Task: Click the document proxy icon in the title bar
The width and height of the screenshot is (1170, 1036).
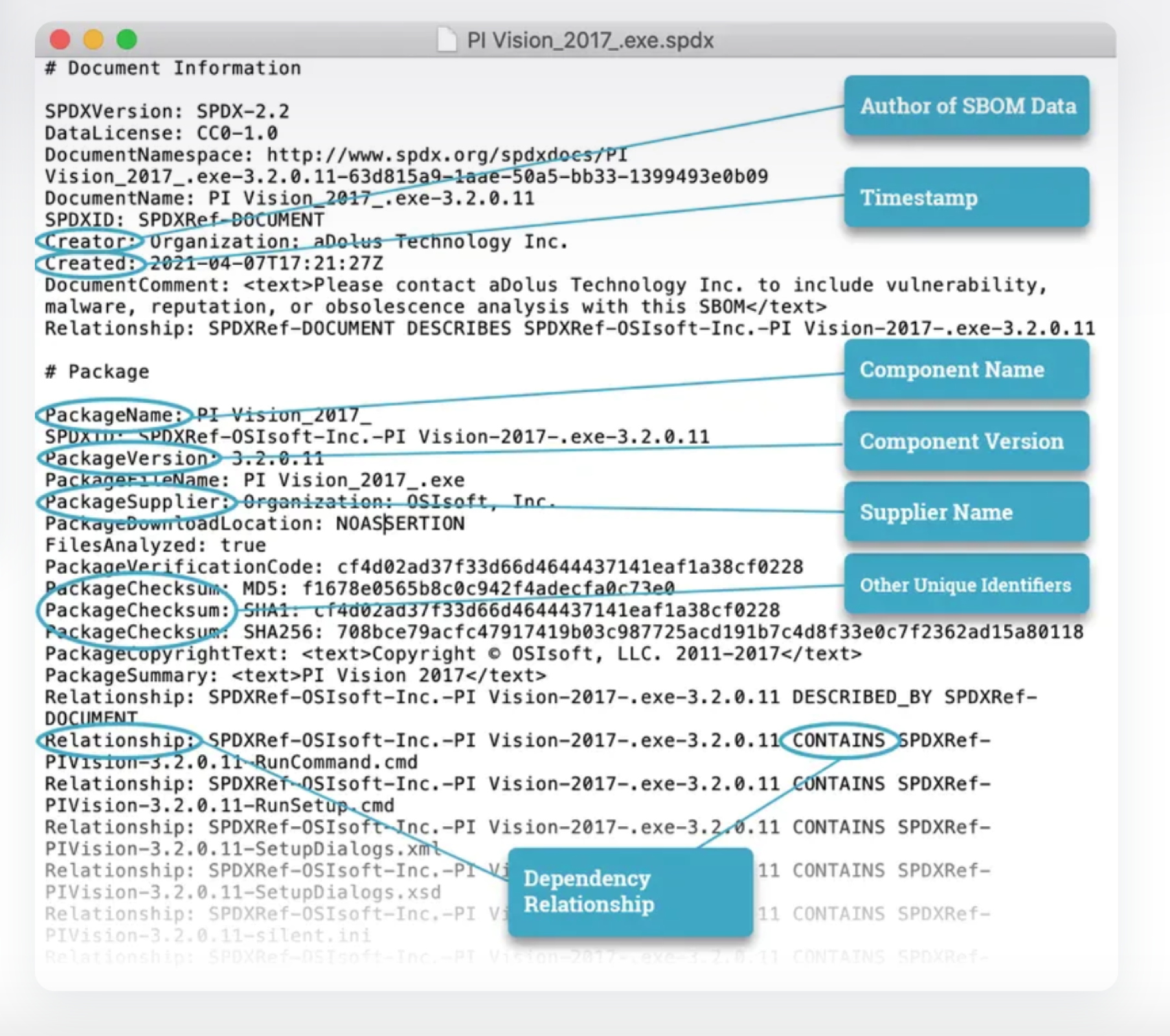Action: pos(447,39)
